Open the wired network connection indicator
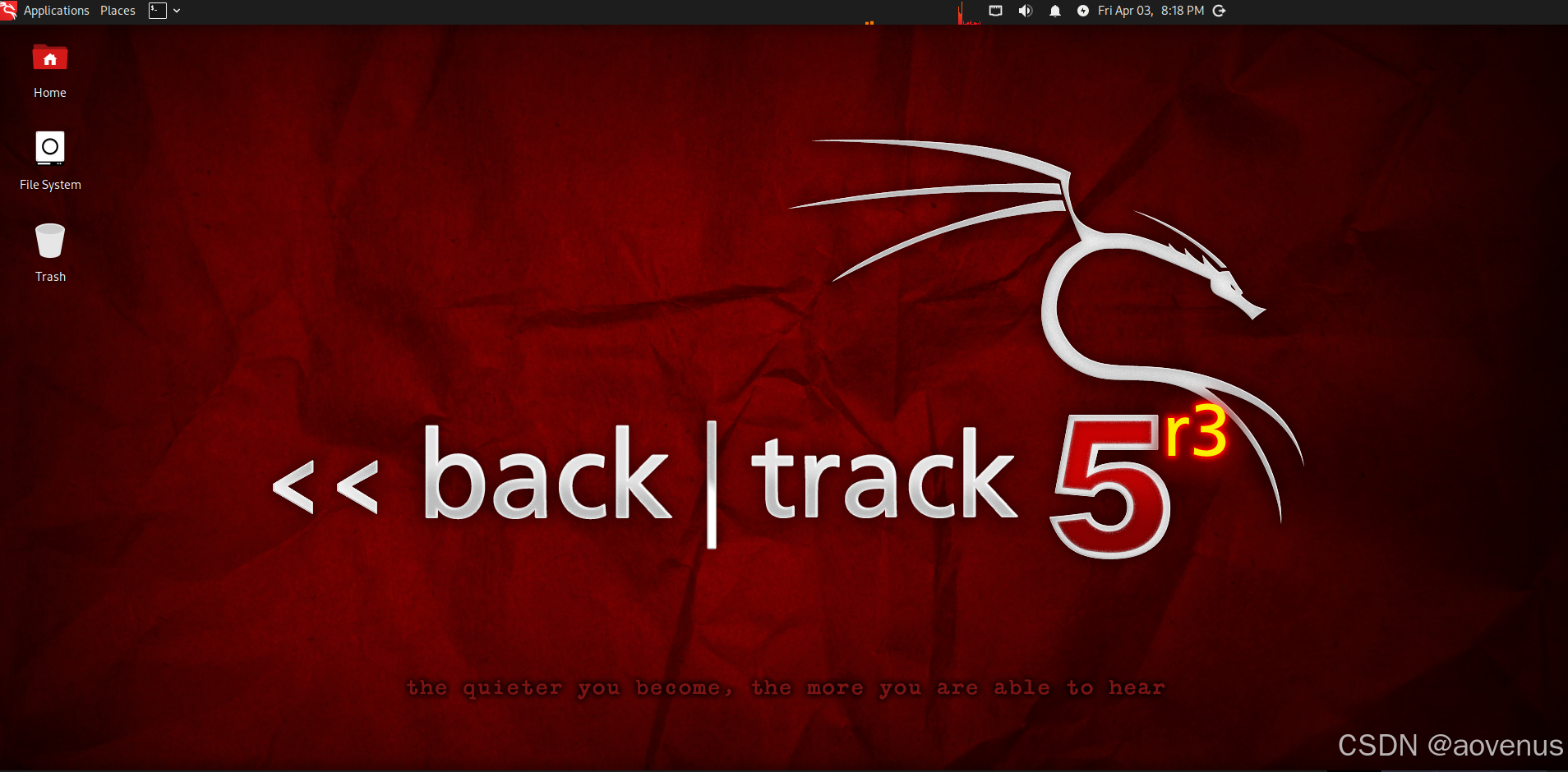Image resolution: width=1568 pixels, height=772 pixels. pos(995,11)
